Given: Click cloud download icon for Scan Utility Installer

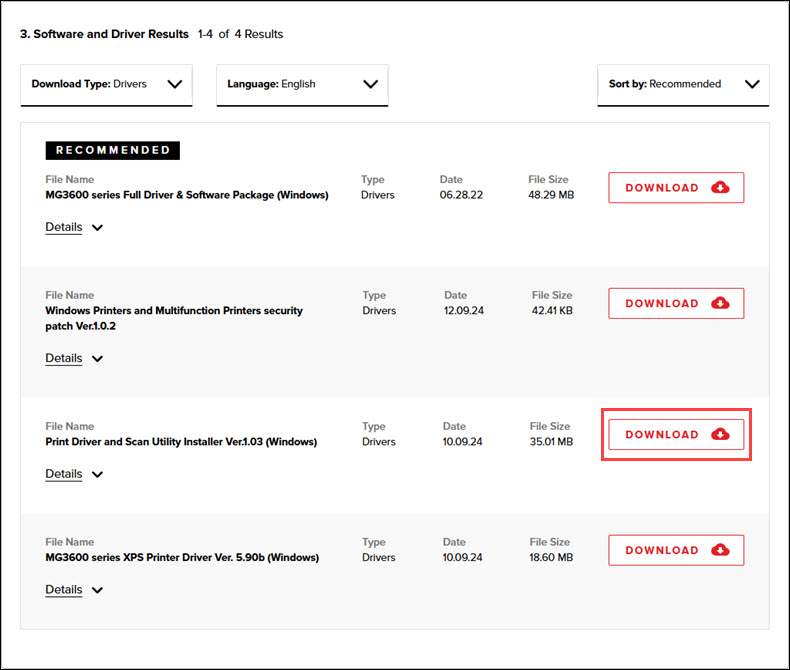Looking at the screenshot, I should (720, 434).
